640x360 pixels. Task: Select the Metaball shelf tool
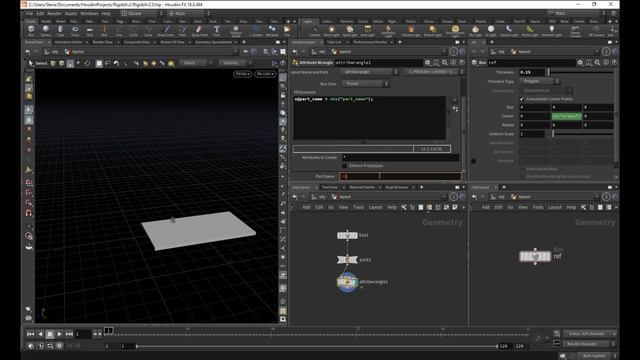(x=272, y=30)
